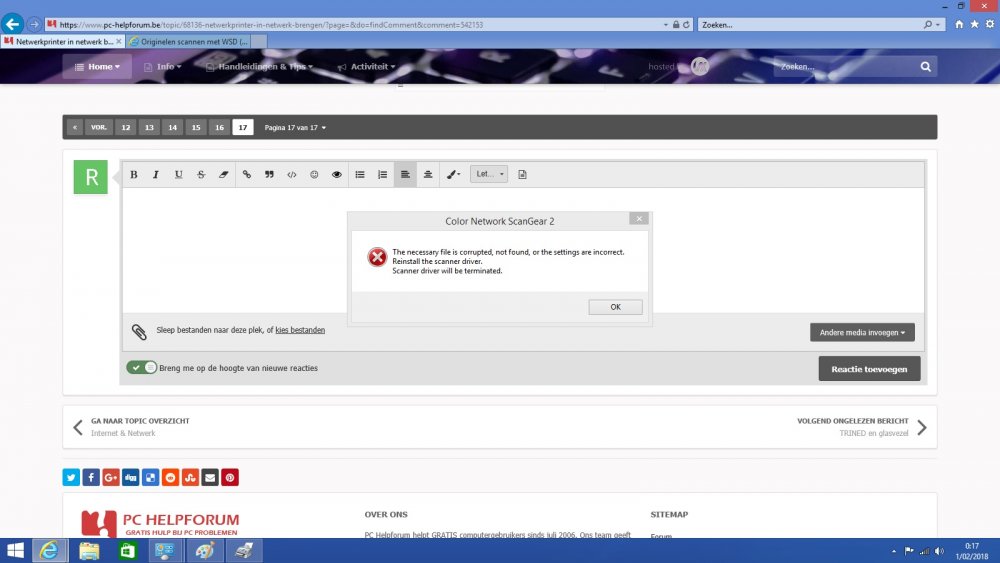Insert a code block
This screenshot has width=1000, height=563.
click(x=291, y=175)
